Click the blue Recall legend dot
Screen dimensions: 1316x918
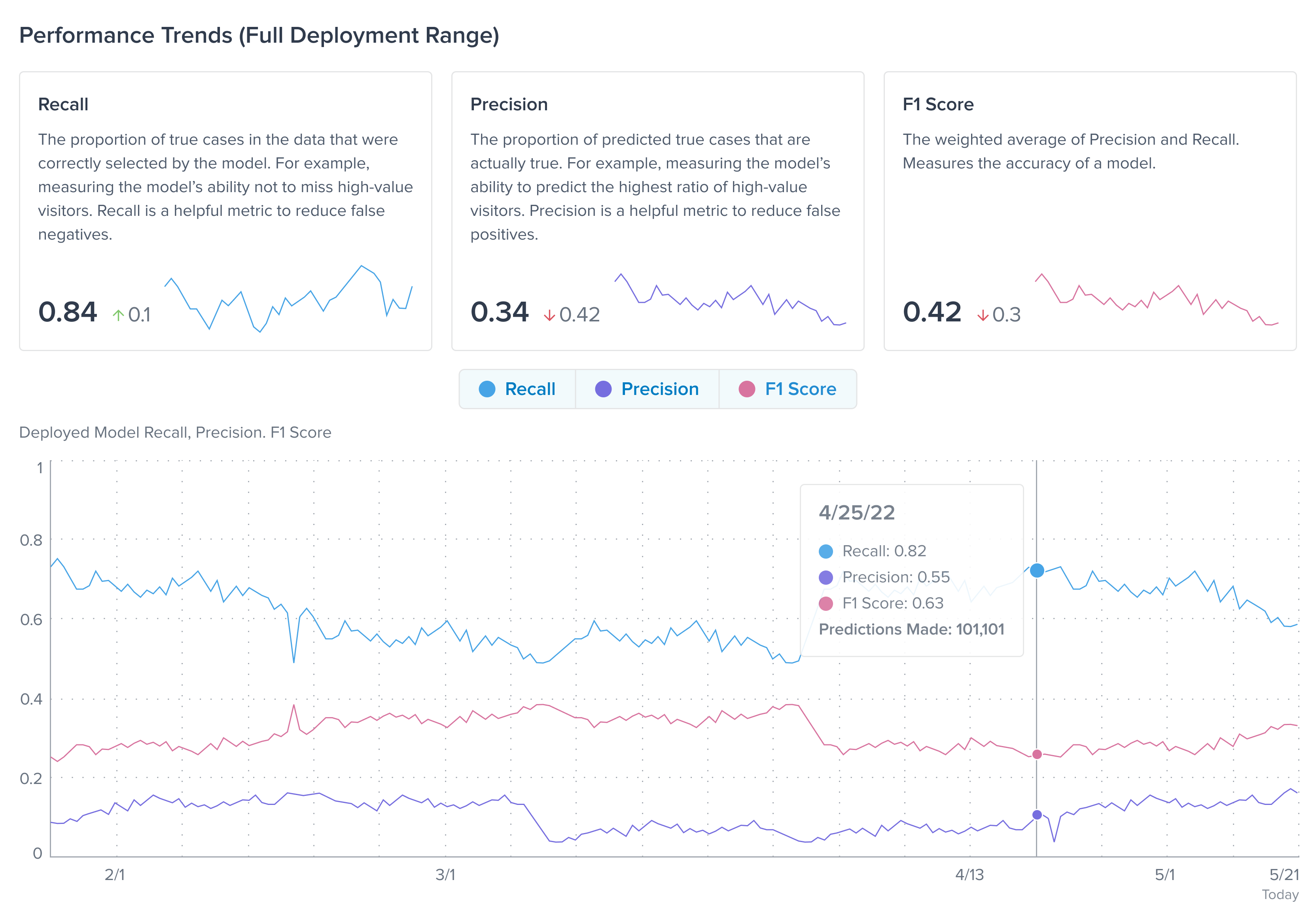point(487,389)
